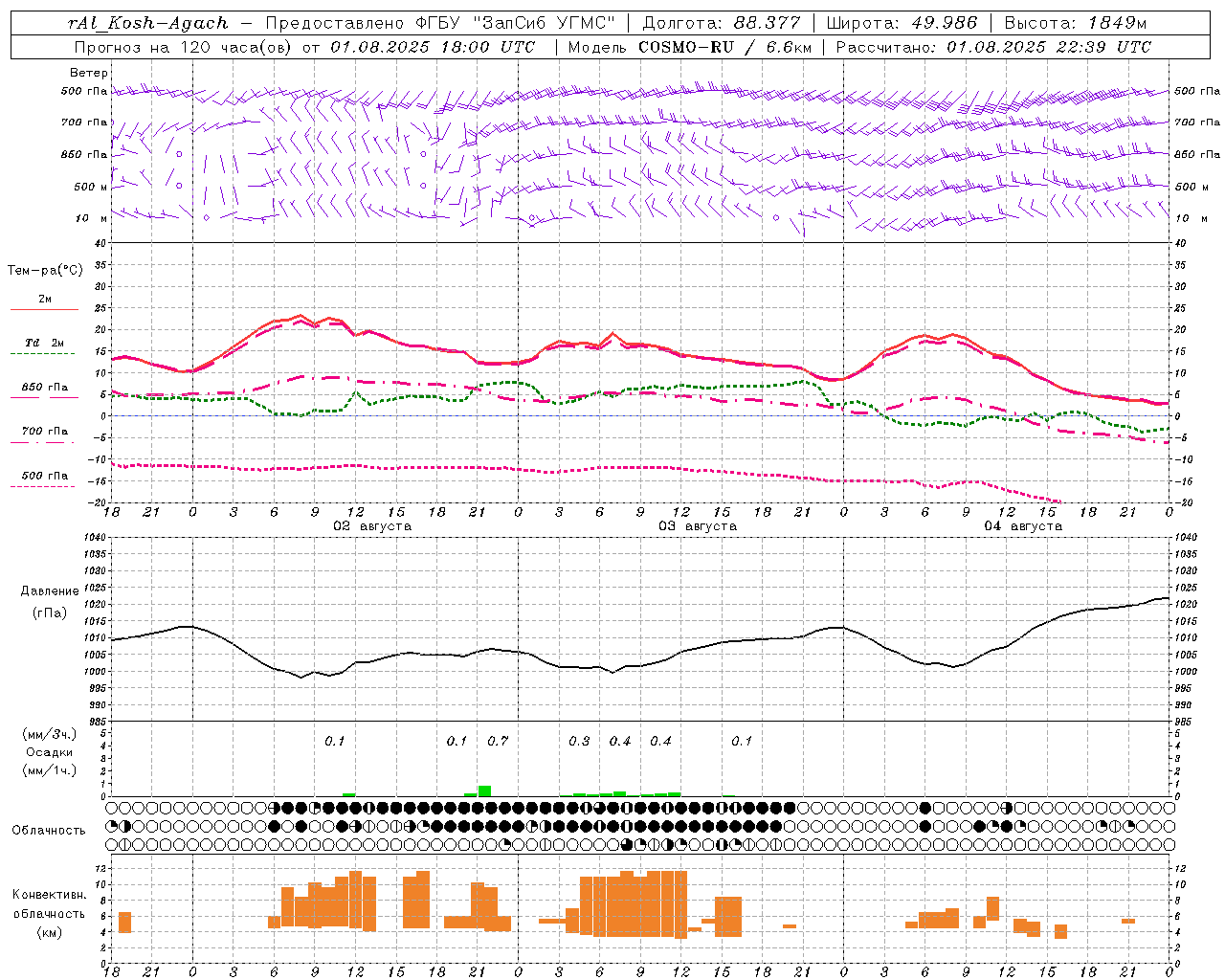Click the Ветер wind panel heading
The image size is (1225, 980).
point(89,73)
